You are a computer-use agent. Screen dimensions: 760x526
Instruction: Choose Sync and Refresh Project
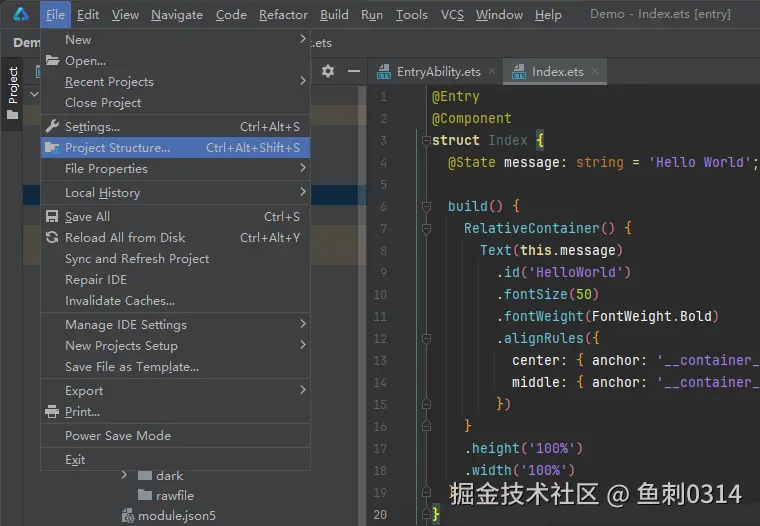(x=175, y=258)
